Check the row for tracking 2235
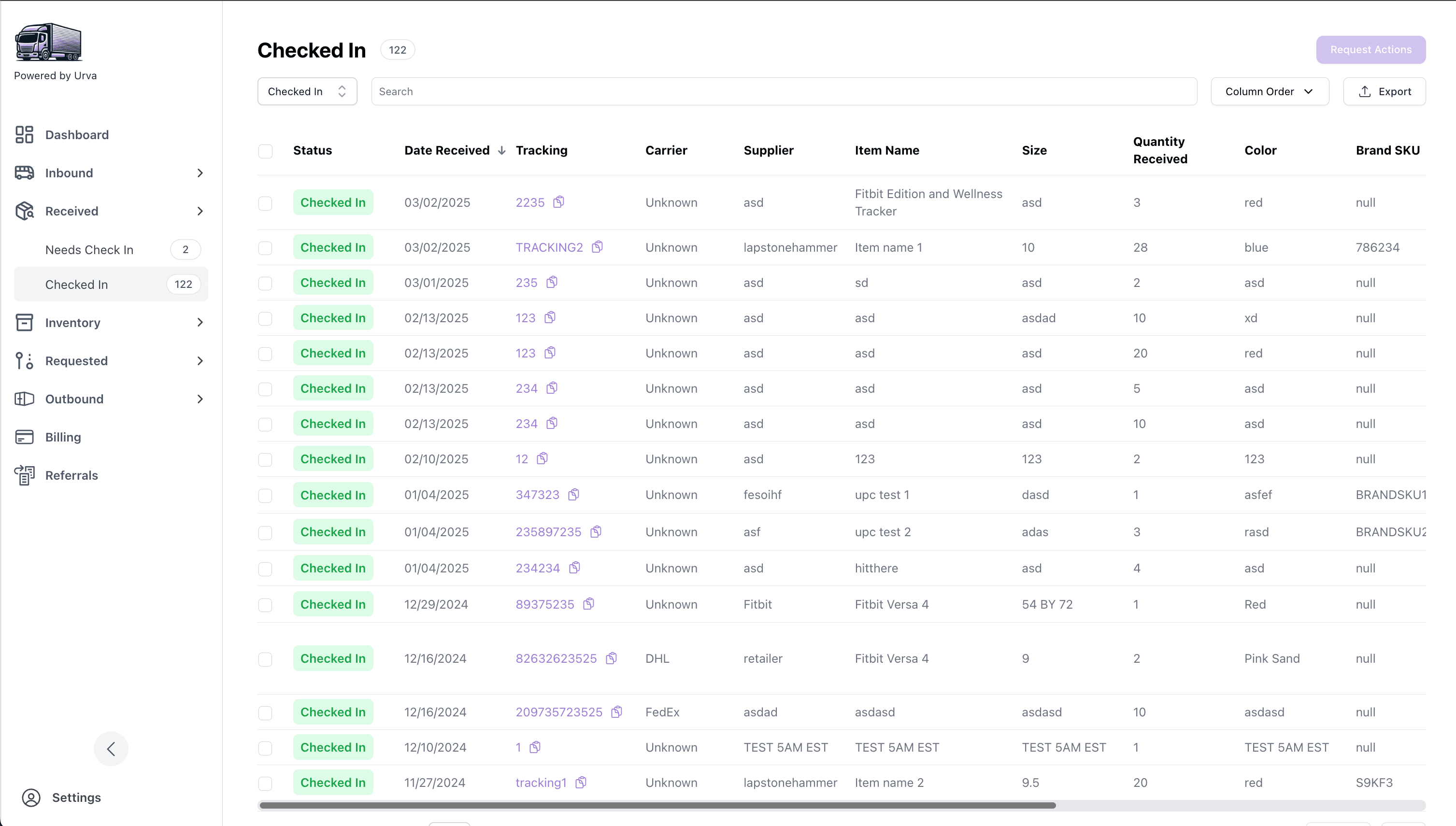1456x826 pixels. click(x=265, y=203)
